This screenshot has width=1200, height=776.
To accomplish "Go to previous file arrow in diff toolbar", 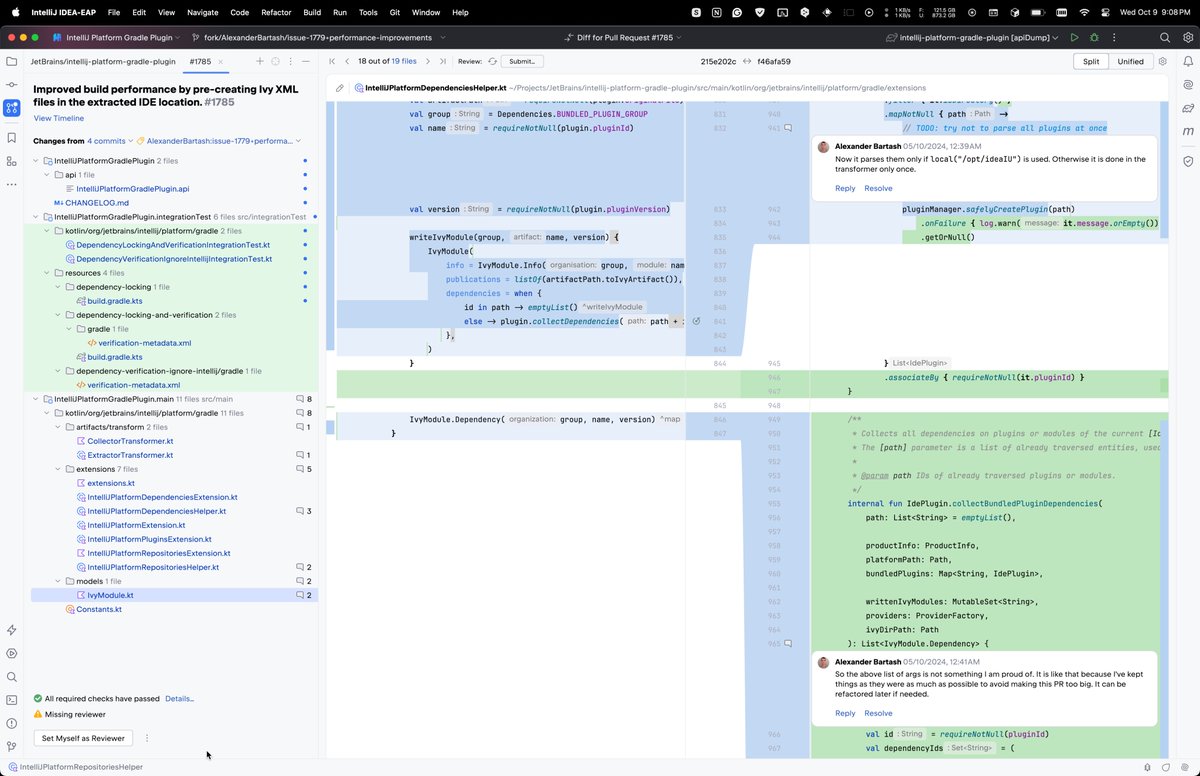I will pos(347,61).
